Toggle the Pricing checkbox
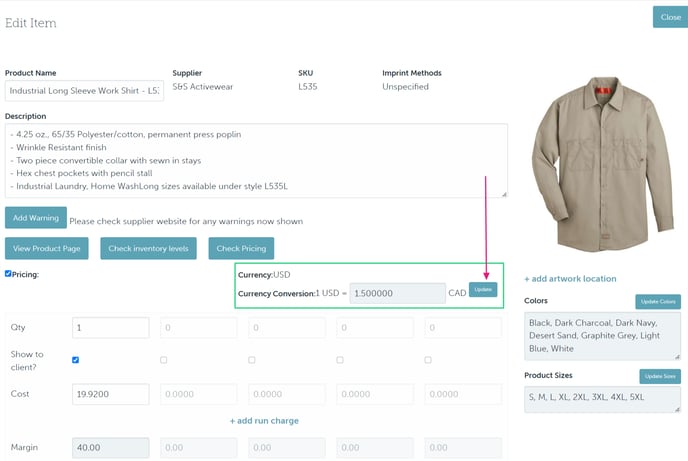 [x=8, y=274]
